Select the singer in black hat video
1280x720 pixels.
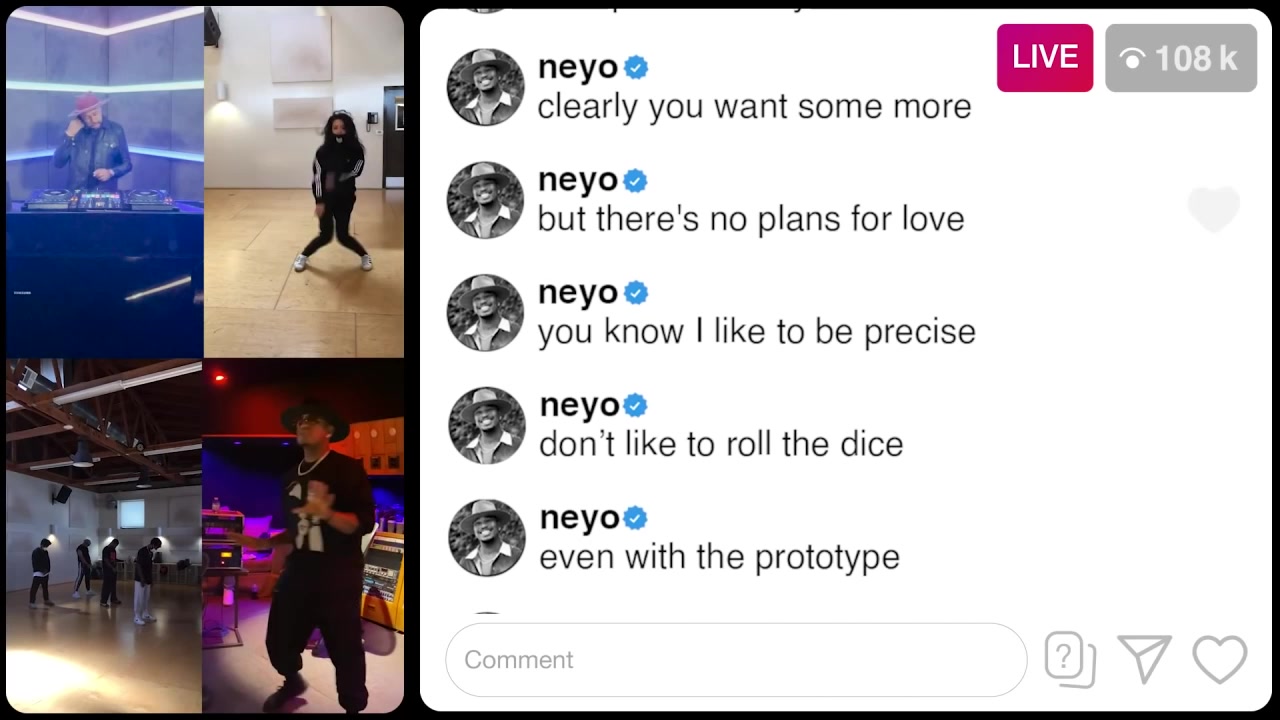coord(303,536)
